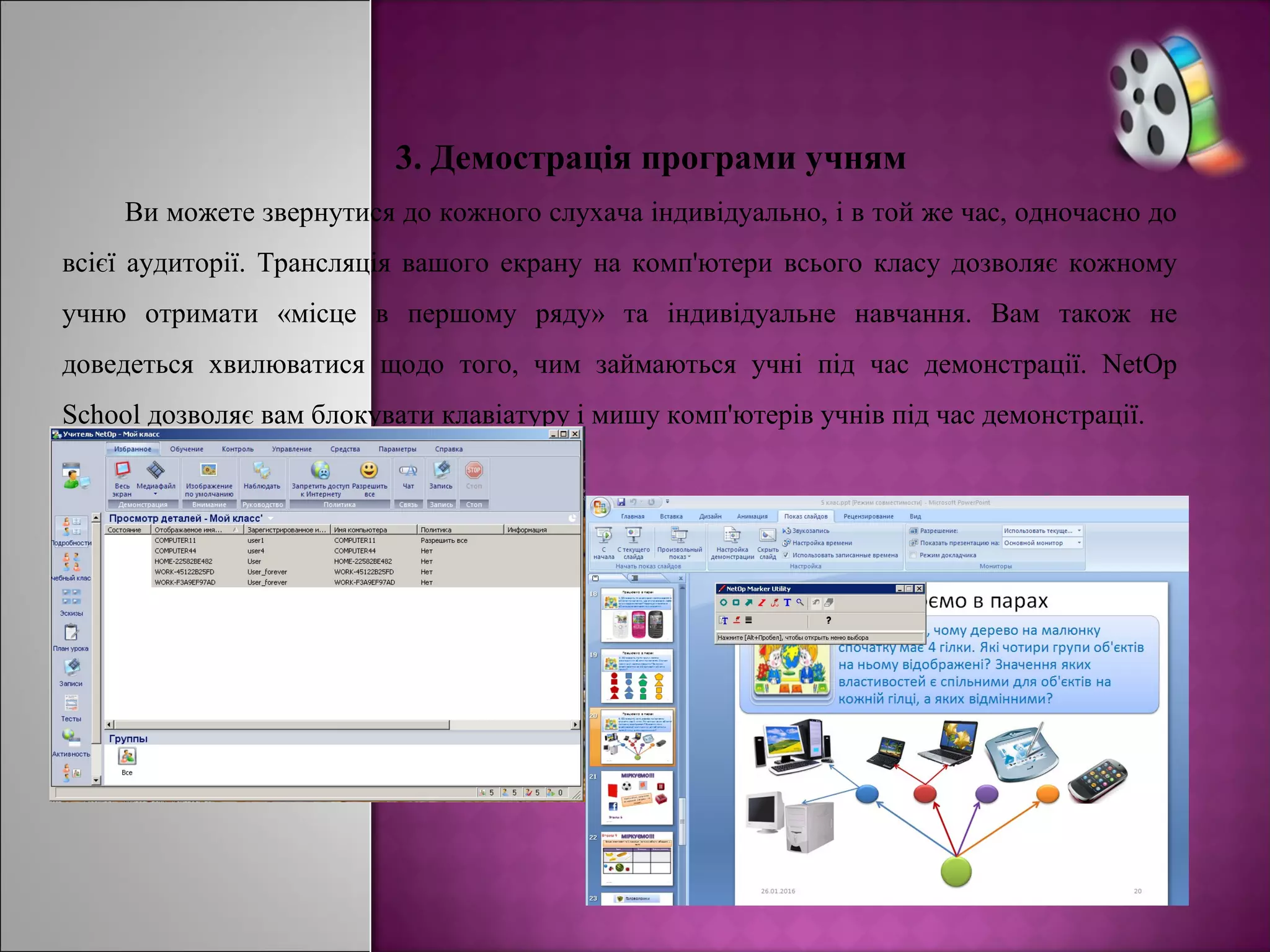Enable the Режим докладчика checkbox
The image size is (1270, 952).
(x=913, y=555)
